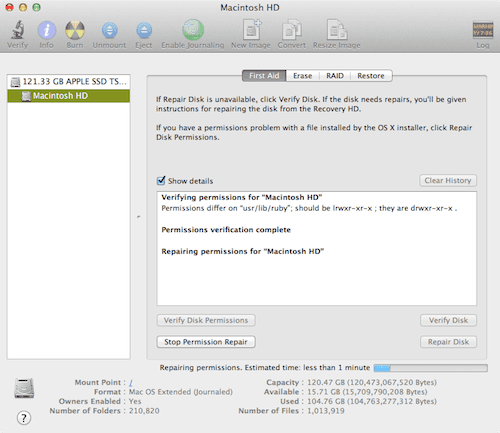Viewport: 500px width, 433px height.
Task: Click the yellow minimize window button
Action: click(x=23, y=7)
